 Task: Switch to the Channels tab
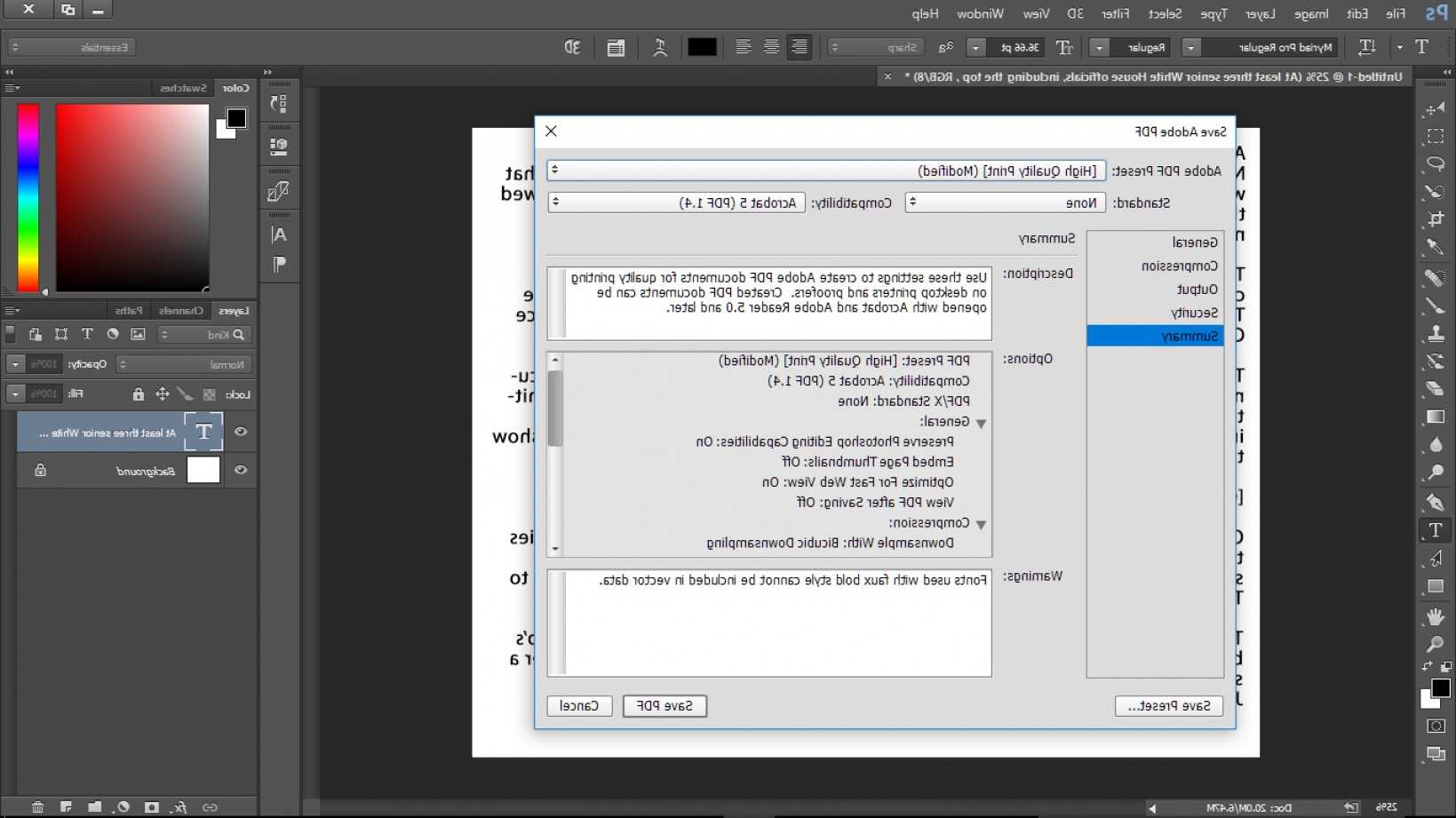[x=181, y=311]
